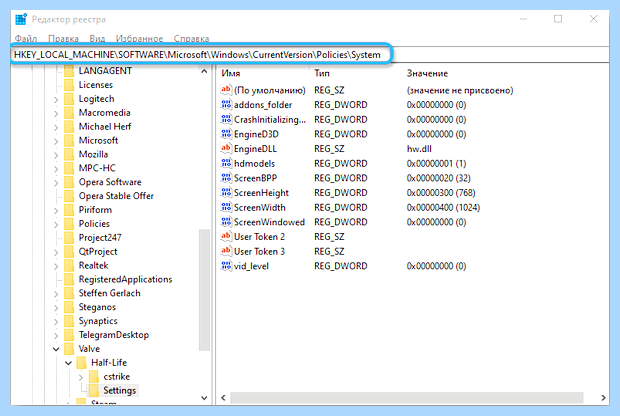Select the ScreenWindowed DWORD icon

coord(226,221)
